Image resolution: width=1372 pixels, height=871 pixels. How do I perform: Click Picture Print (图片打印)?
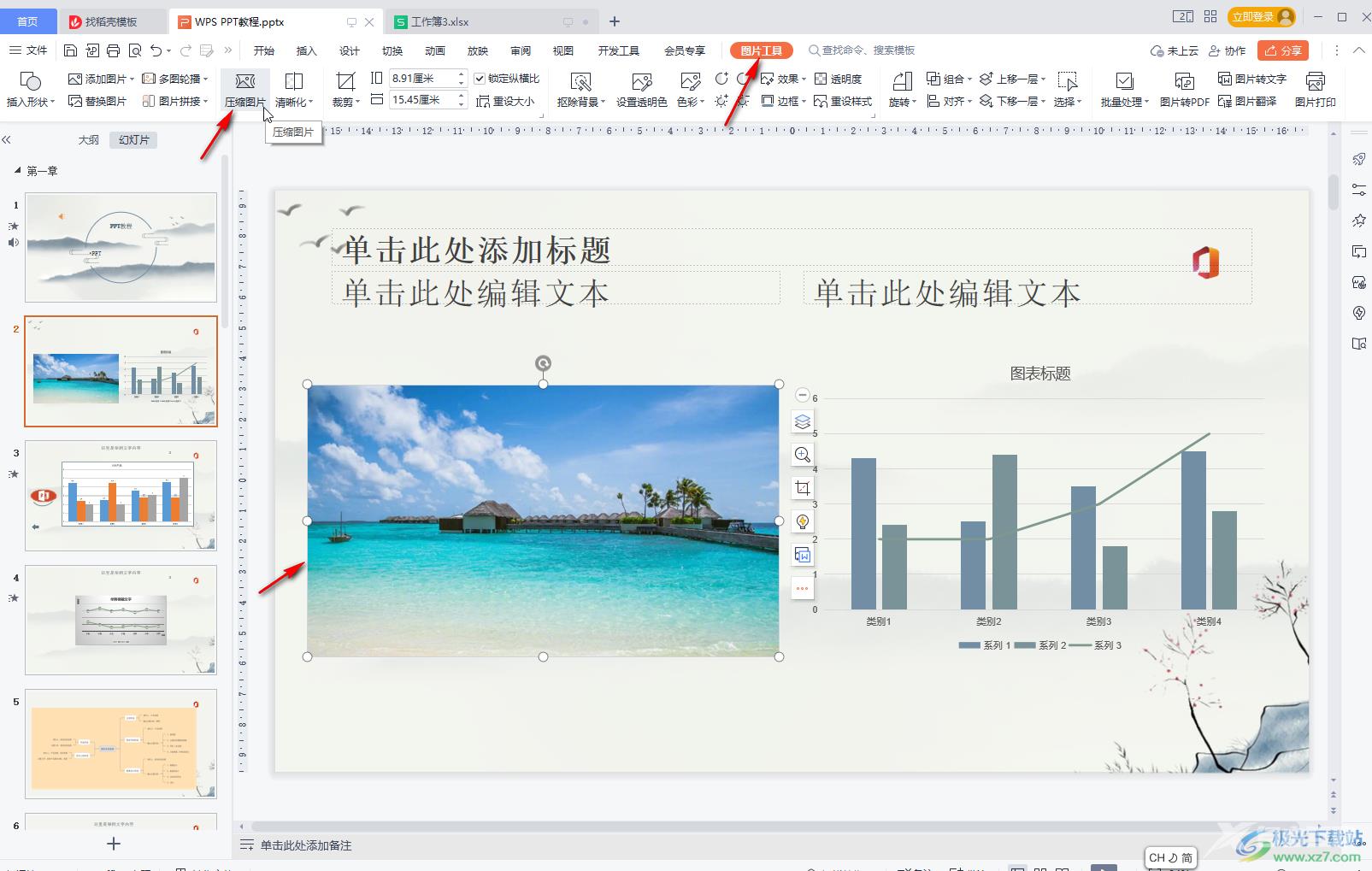point(1315,90)
